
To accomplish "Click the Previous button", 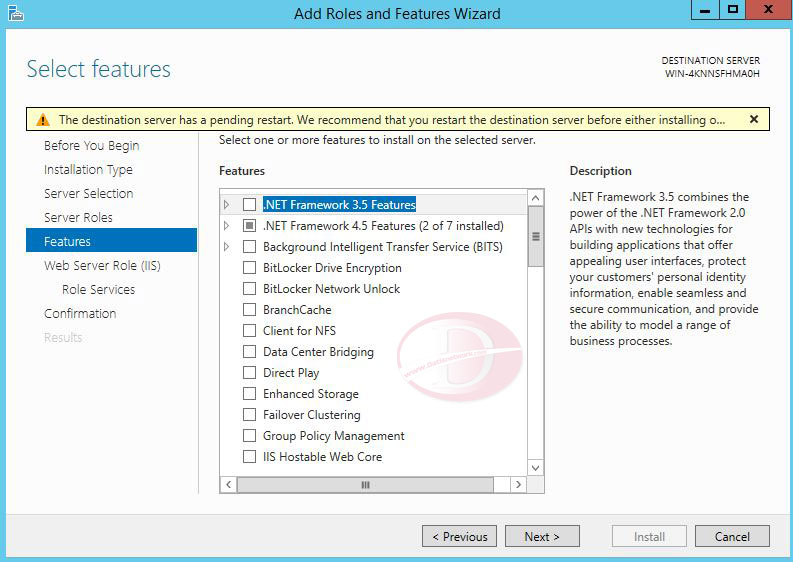I will 459,536.
